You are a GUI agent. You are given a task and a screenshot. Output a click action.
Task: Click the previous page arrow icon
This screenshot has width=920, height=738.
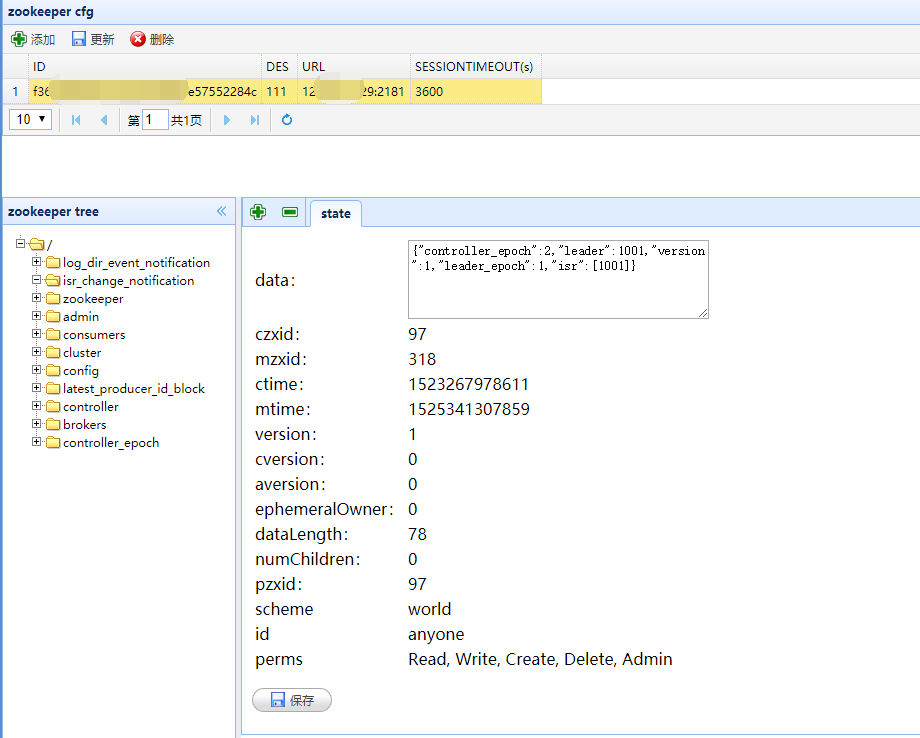click(102, 118)
